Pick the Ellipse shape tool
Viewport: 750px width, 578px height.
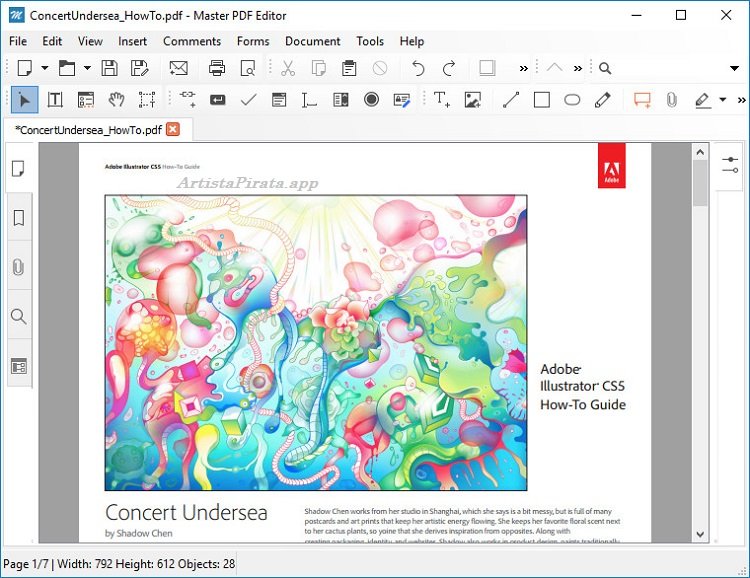572,100
